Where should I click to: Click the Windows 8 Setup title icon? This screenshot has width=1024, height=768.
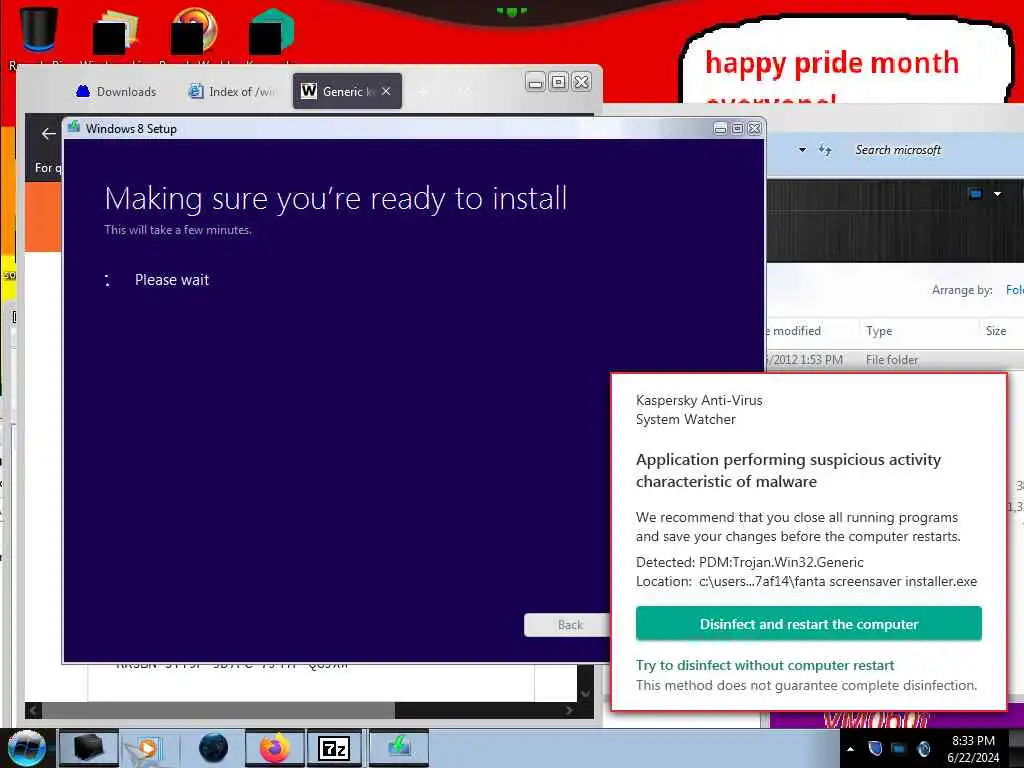point(74,127)
